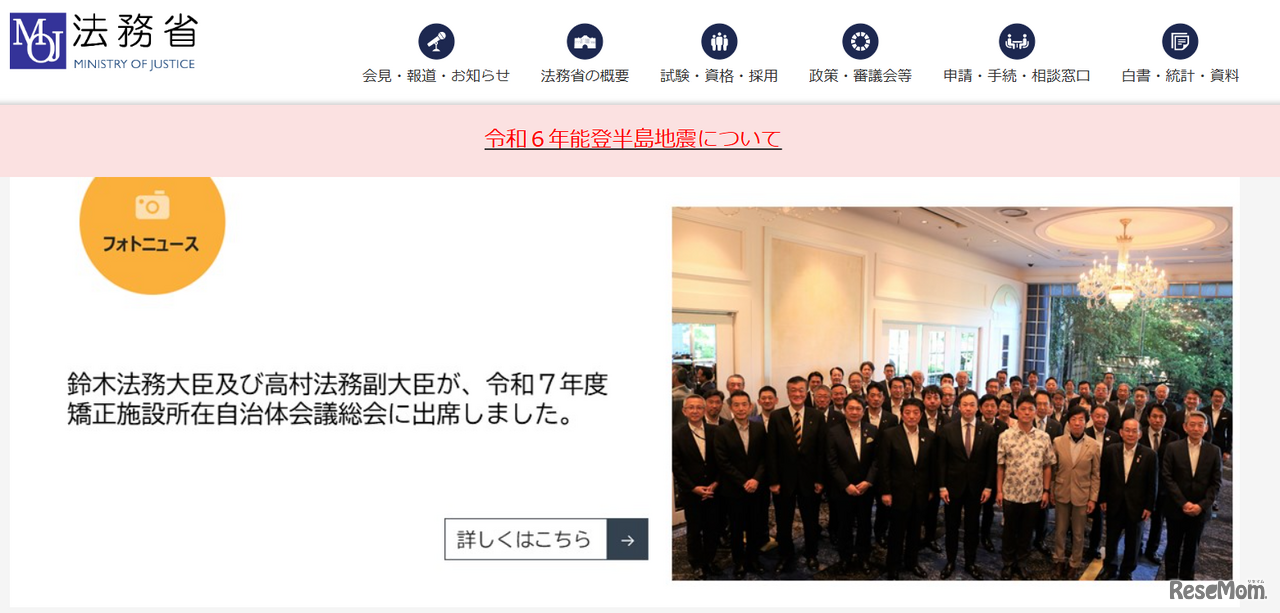
Task: Click the camera icon in the フォトニュース badge
Action: 152,206
